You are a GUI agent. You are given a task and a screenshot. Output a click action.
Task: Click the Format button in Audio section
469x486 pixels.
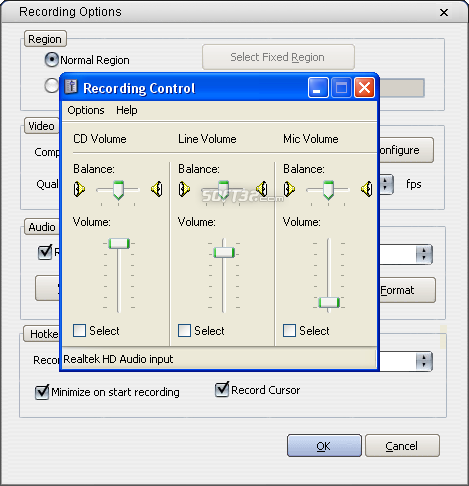(407, 290)
